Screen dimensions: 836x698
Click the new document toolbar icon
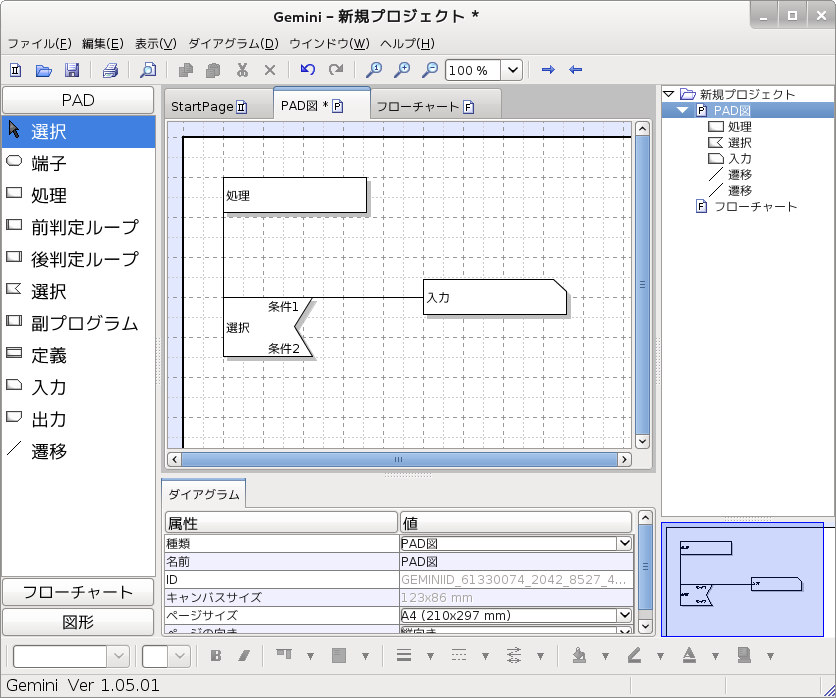point(15,70)
